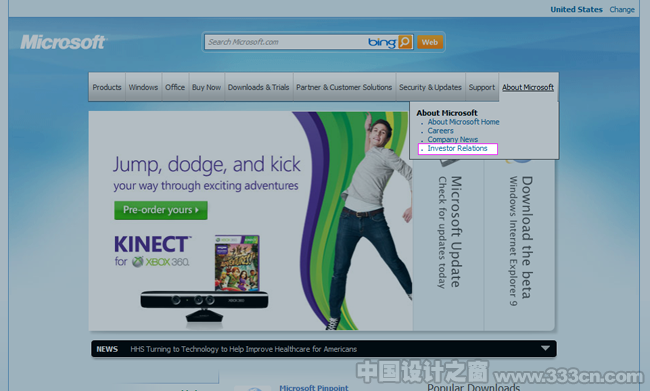
Task: Click the Kinect for Xbox 360 logo
Action: [152, 250]
